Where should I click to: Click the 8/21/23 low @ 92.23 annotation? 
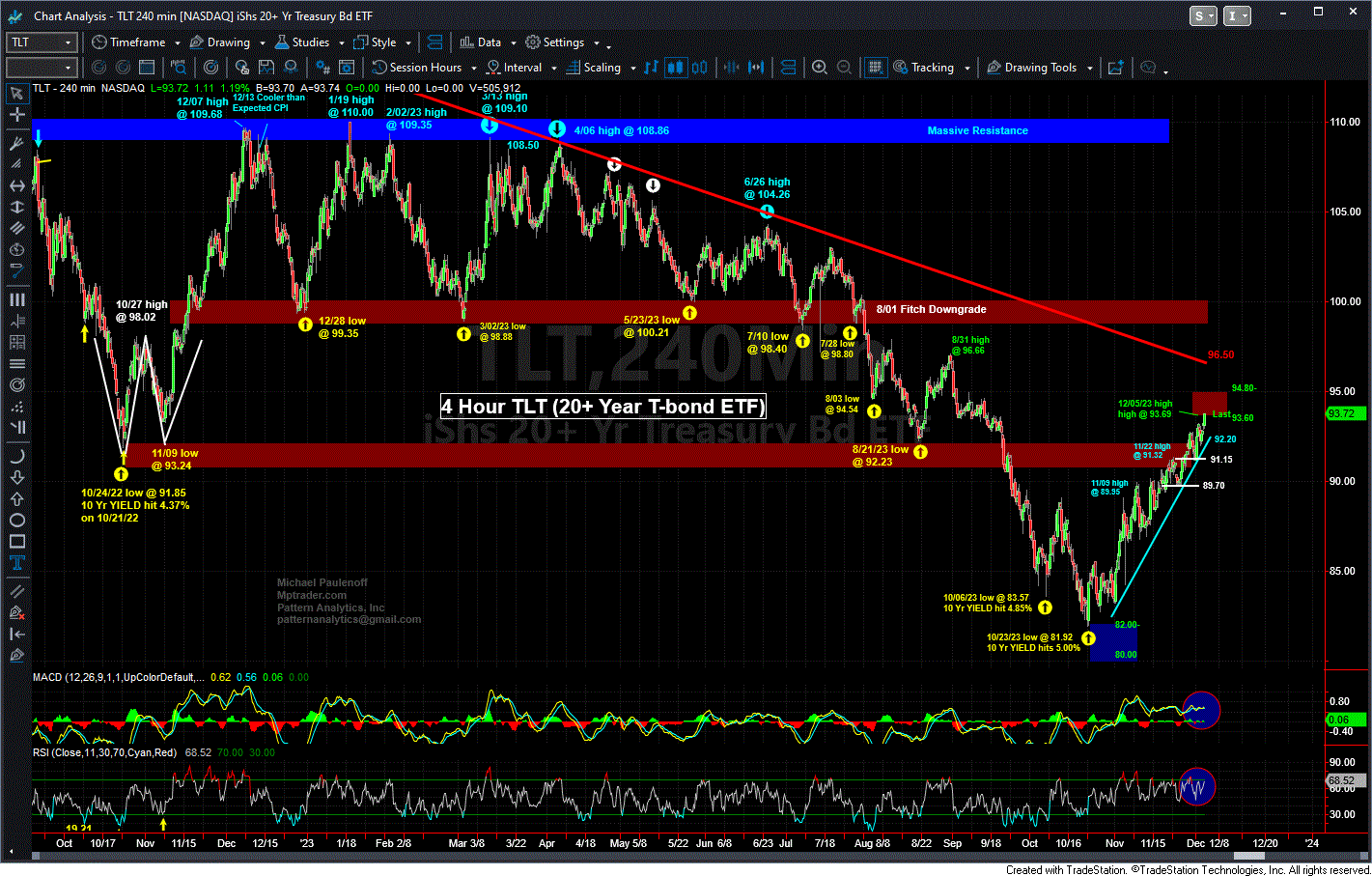tap(881, 455)
